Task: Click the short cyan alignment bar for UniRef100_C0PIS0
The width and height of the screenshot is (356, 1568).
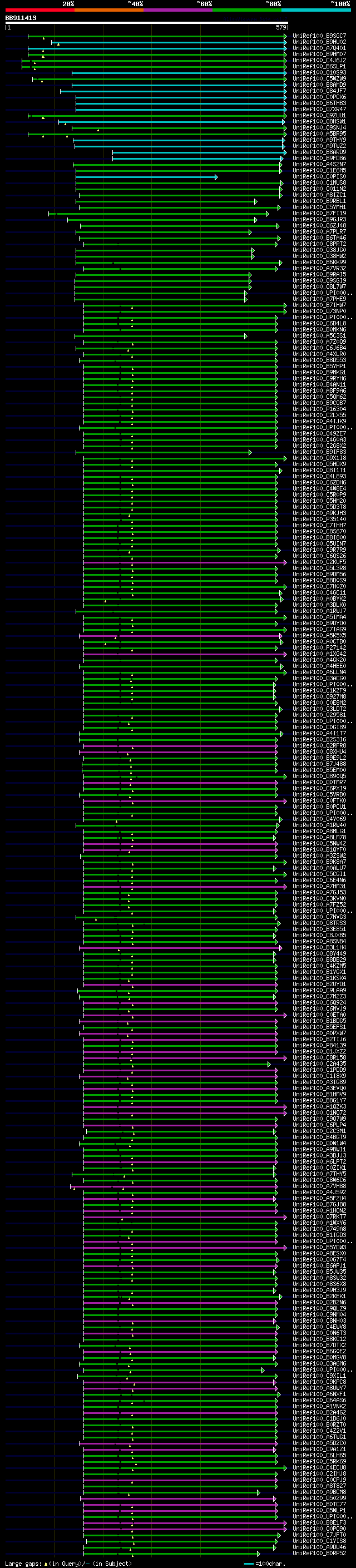Action: 146,177
